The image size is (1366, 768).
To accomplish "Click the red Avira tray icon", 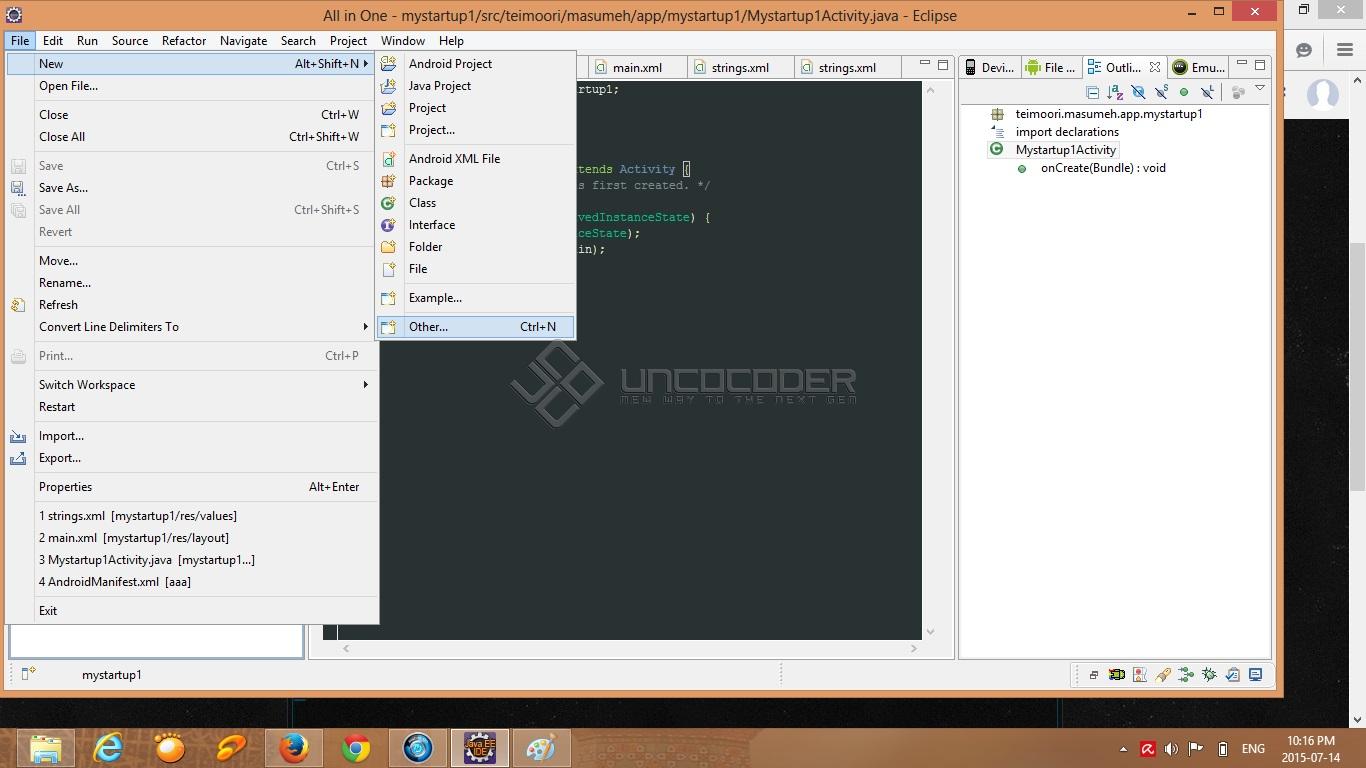I will point(1147,748).
